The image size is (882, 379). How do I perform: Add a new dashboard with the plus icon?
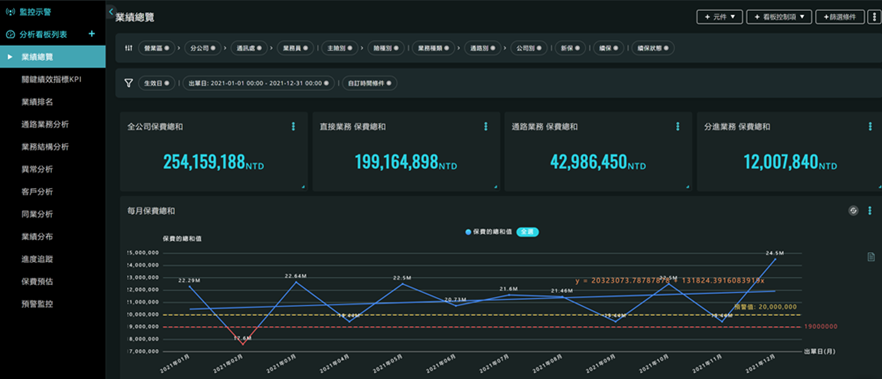(92, 34)
